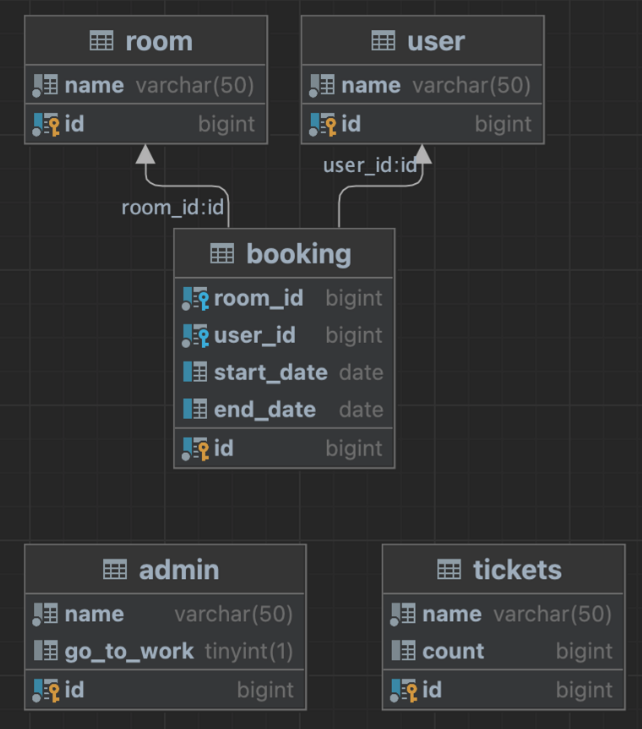Click the date type of end_date
The height and width of the screenshot is (729, 642).
coord(361,410)
